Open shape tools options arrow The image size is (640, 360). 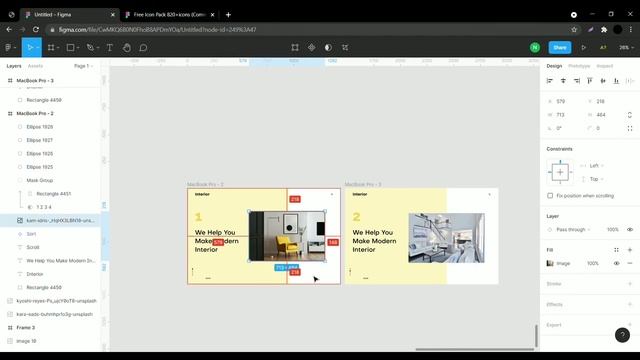point(78,48)
